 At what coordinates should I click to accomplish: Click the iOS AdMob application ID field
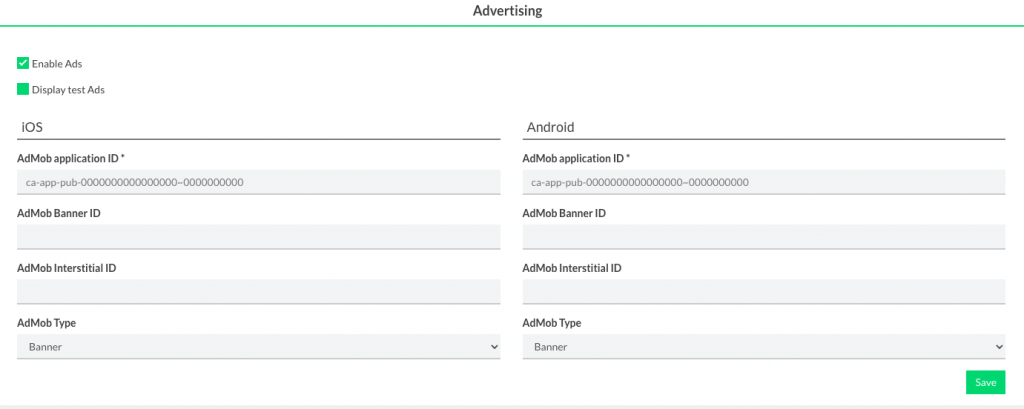pyautogui.click(x=258, y=182)
